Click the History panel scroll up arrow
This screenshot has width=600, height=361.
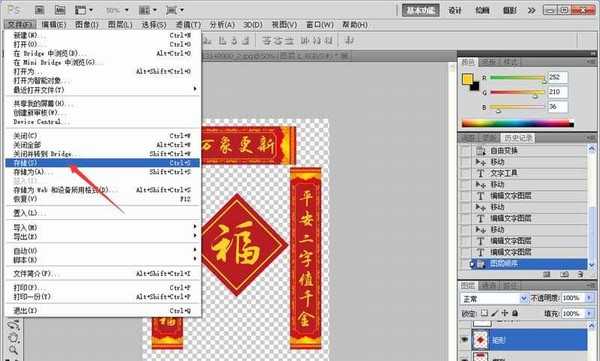click(x=592, y=148)
